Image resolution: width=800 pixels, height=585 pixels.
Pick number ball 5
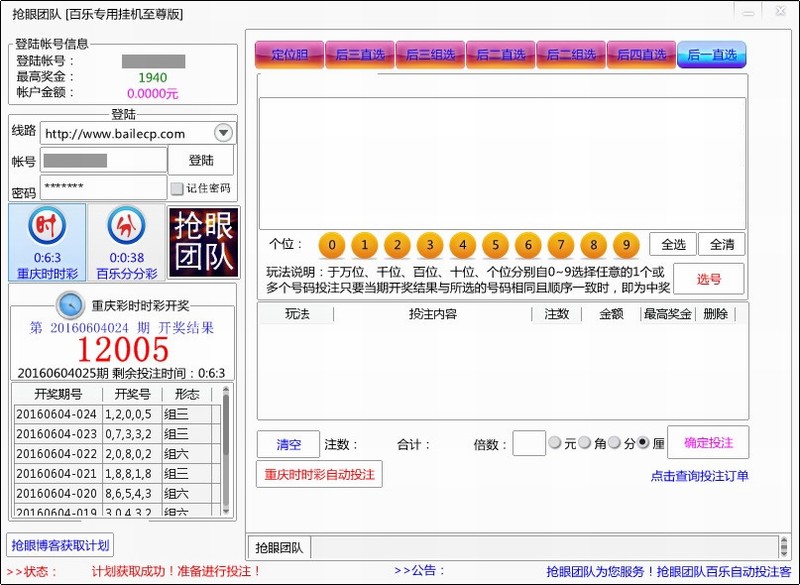pyautogui.click(x=495, y=245)
